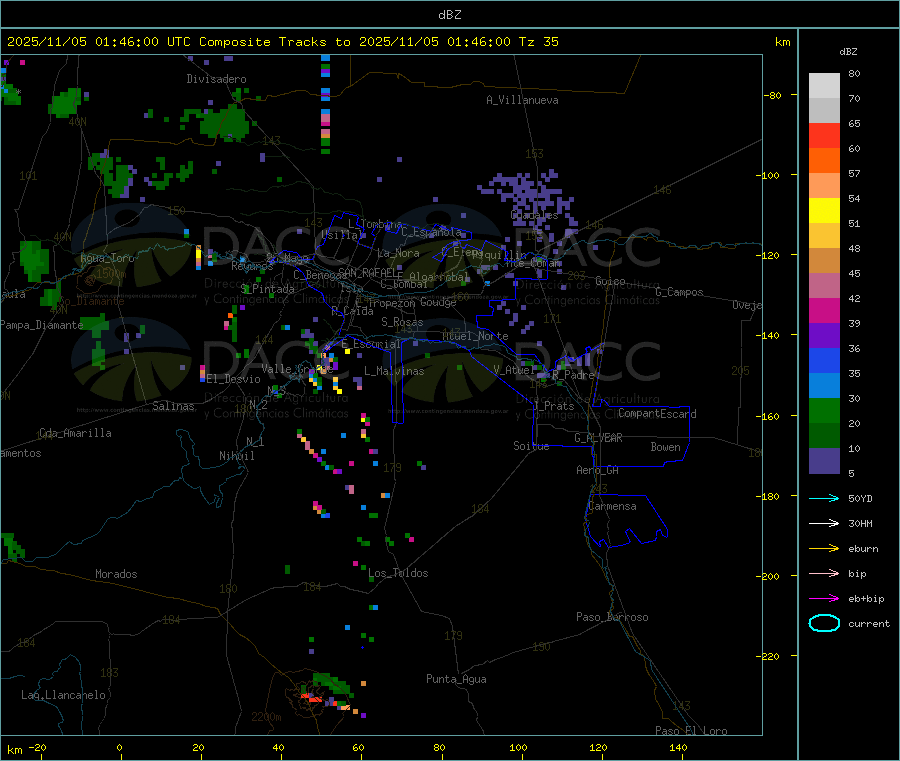Click the 'V_Atuel' map label
Image resolution: width=900 pixels, height=761 pixels.
tap(514, 370)
